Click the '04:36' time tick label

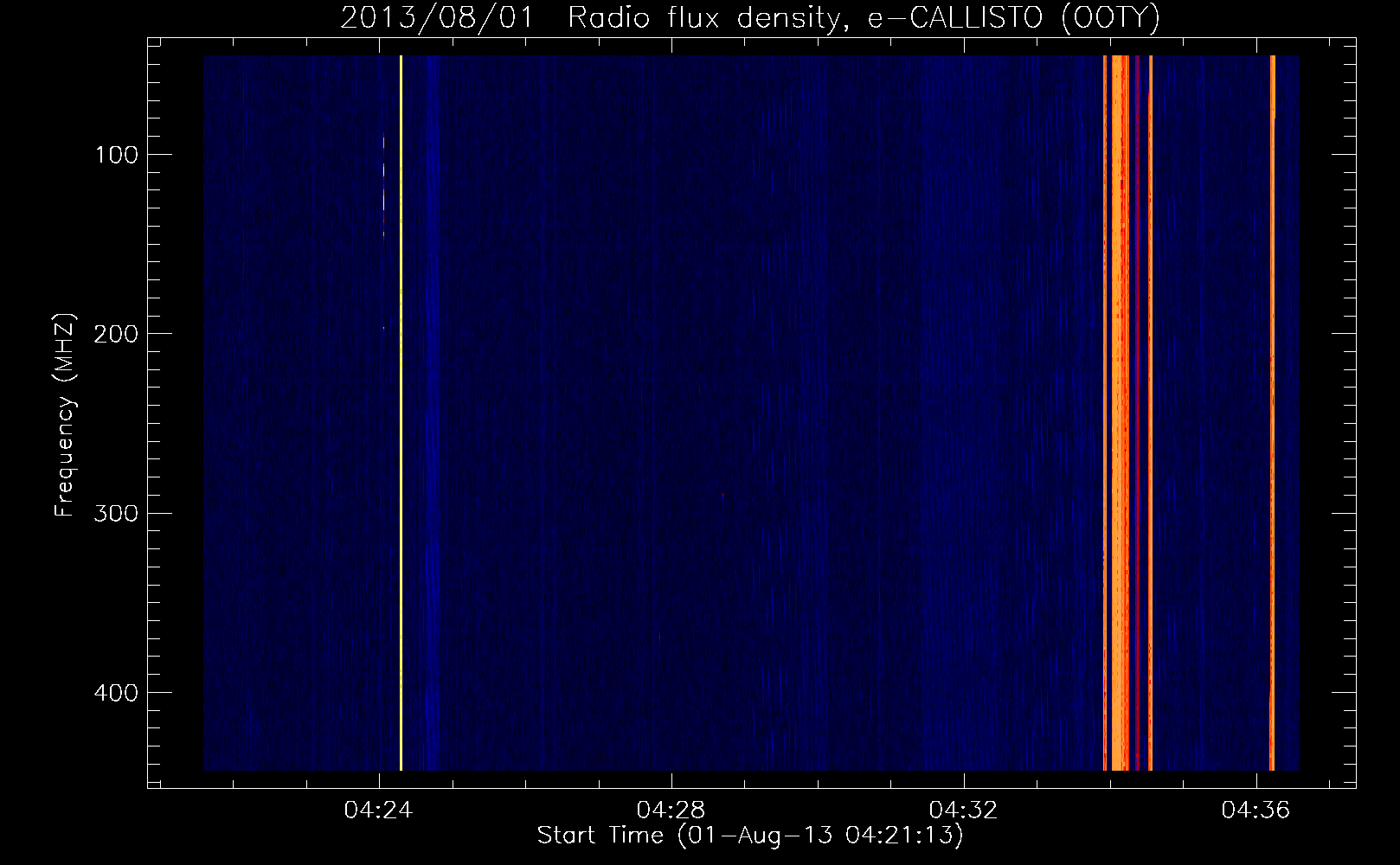(1256, 810)
